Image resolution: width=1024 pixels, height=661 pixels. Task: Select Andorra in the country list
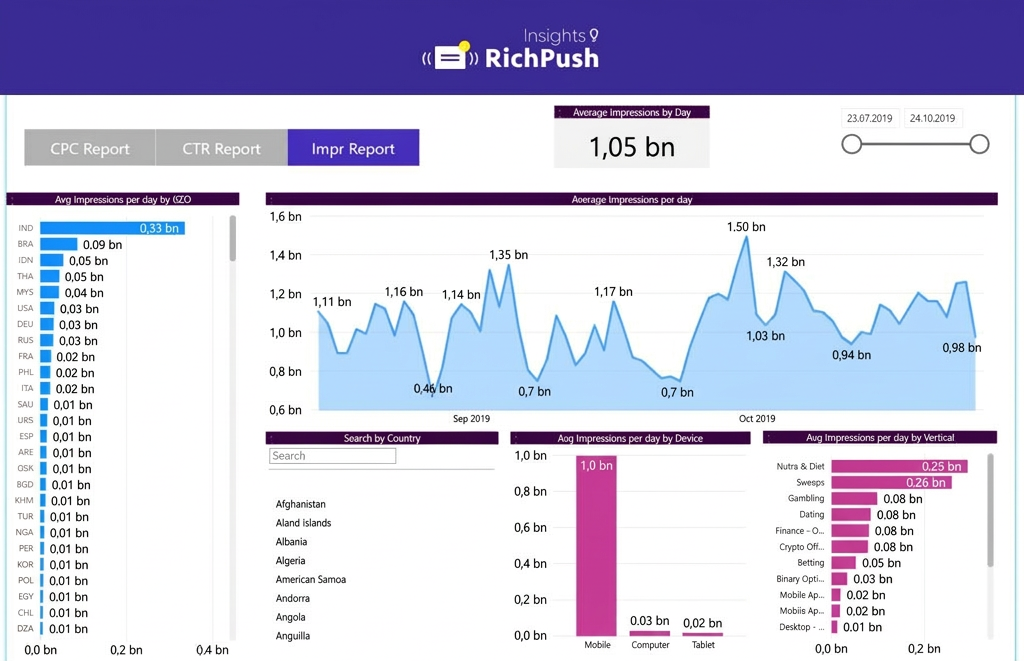tap(293, 598)
